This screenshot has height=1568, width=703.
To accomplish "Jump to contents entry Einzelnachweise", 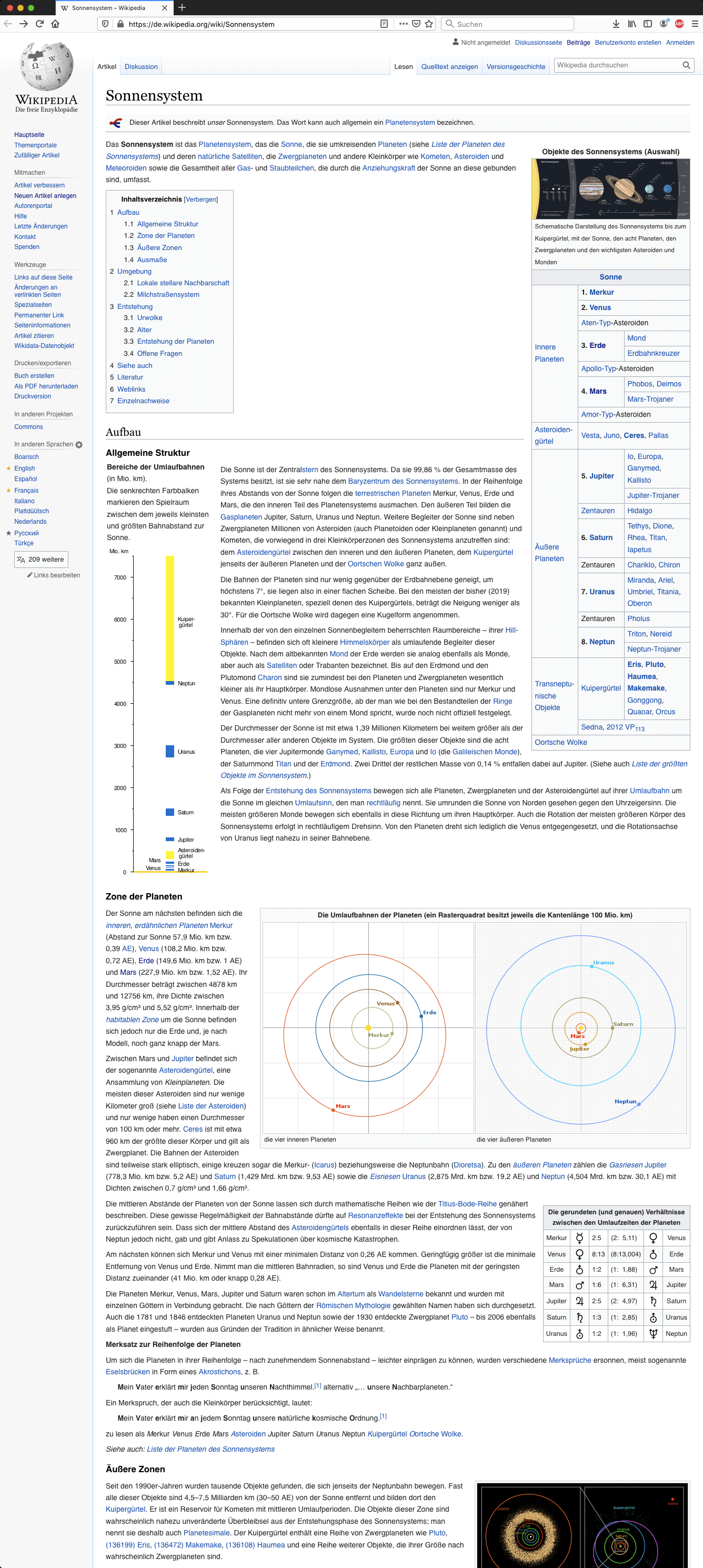I will tap(143, 401).
